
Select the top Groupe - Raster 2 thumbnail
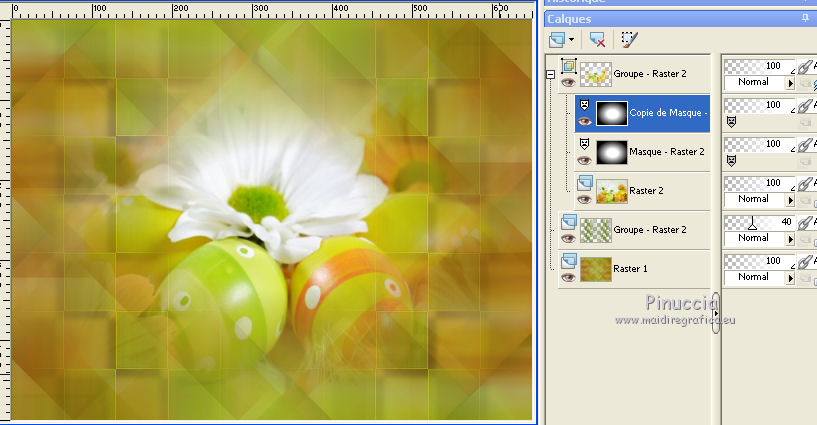596,74
